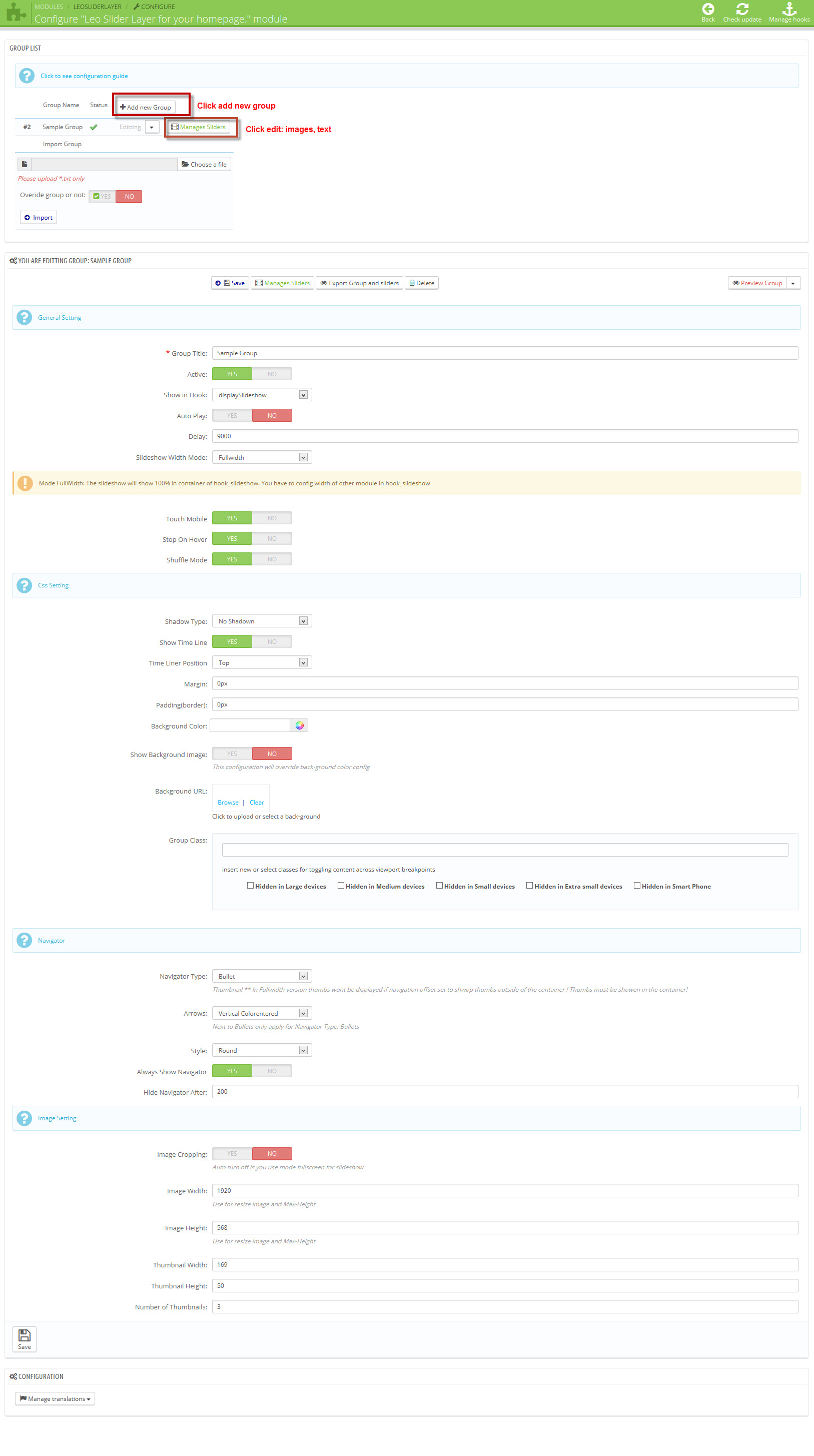814x1456 pixels.
Task: Check Hidden in Large devices
Action: pos(251,886)
